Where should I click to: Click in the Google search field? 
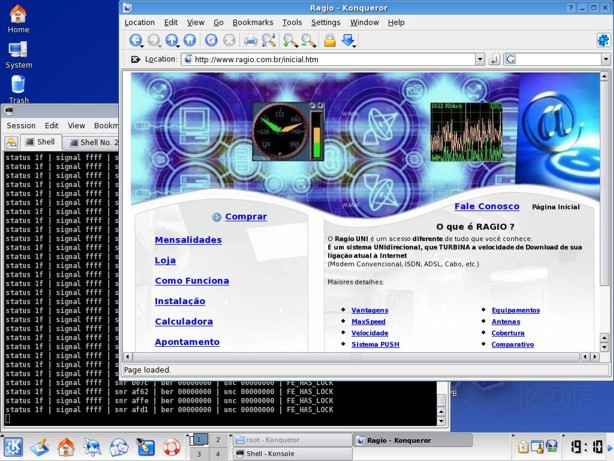(x=558, y=60)
